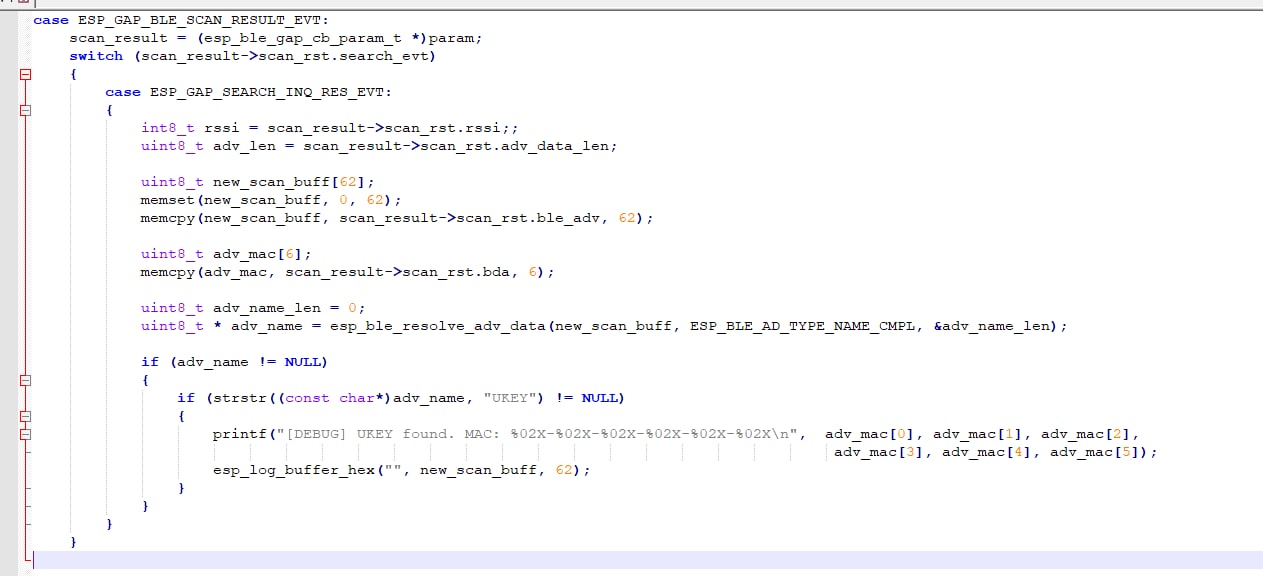Collapse the fold marker on the printf line
The height and width of the screenshot is (576, 1263).
pos(26,434)
